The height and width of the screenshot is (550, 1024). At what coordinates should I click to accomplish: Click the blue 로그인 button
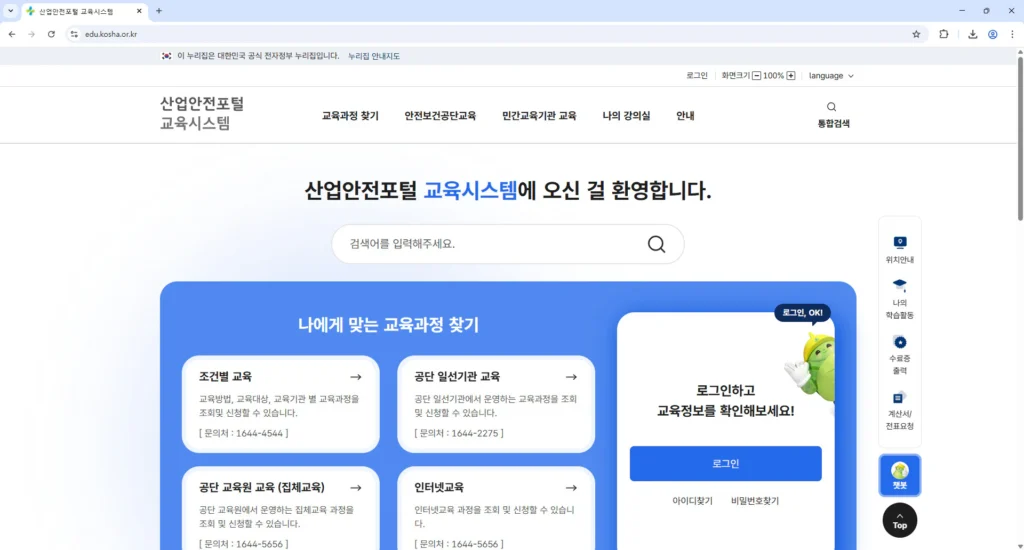click(x=725, y=464)
